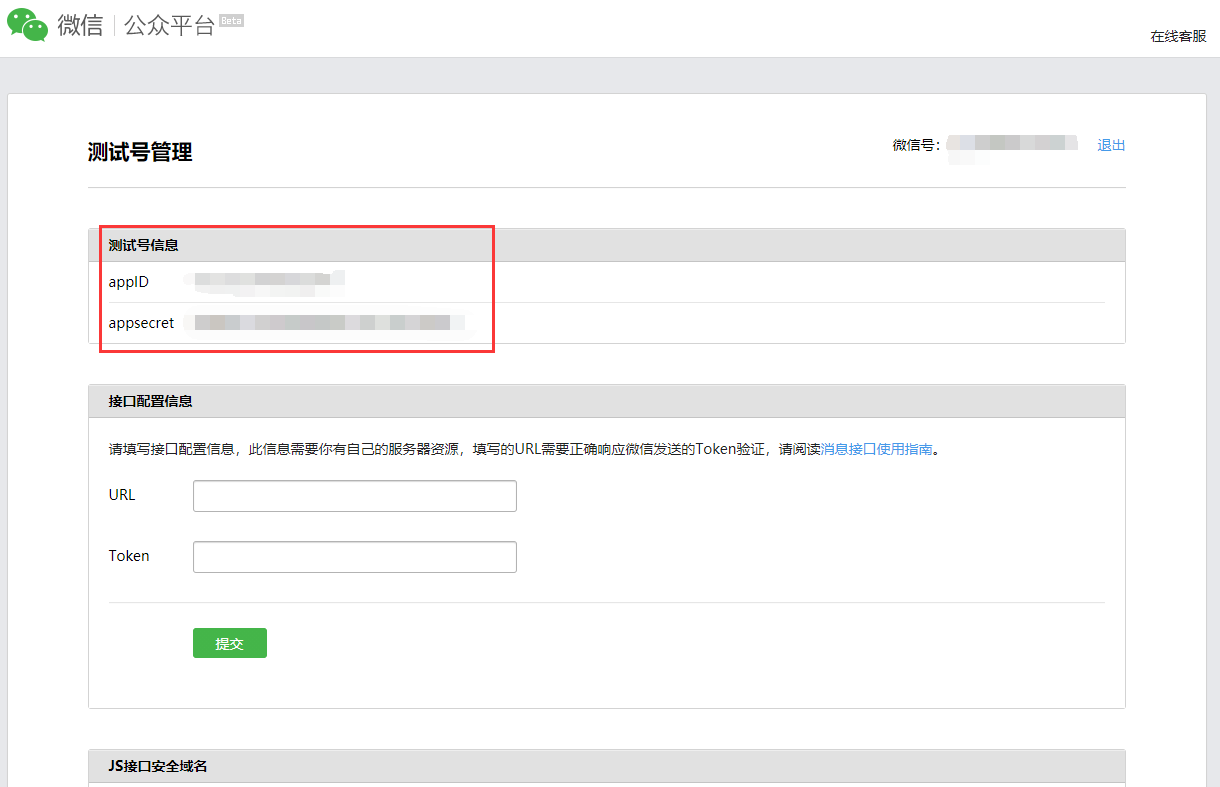Click the Beta badge beside 公众平台
The image size is (1220, 787).
coord(231,20)
